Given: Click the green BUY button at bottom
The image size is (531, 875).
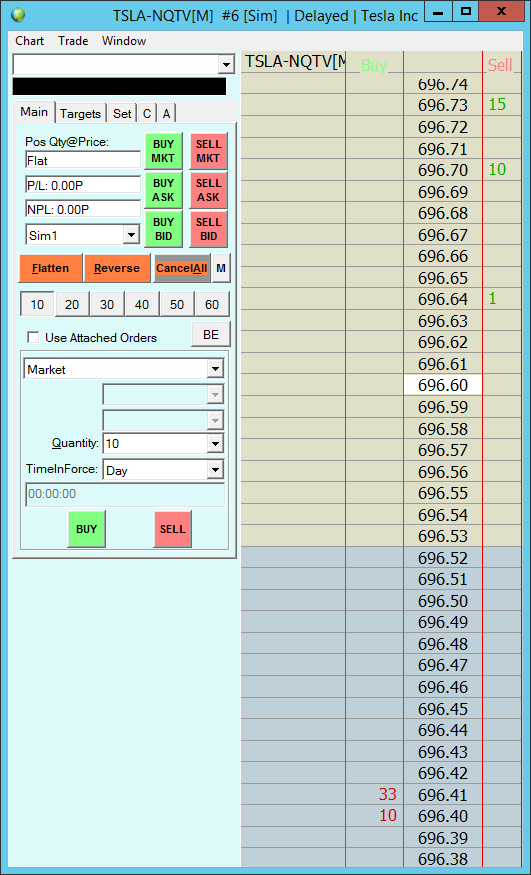Looking at the screenshot, I should click(86, 529).
